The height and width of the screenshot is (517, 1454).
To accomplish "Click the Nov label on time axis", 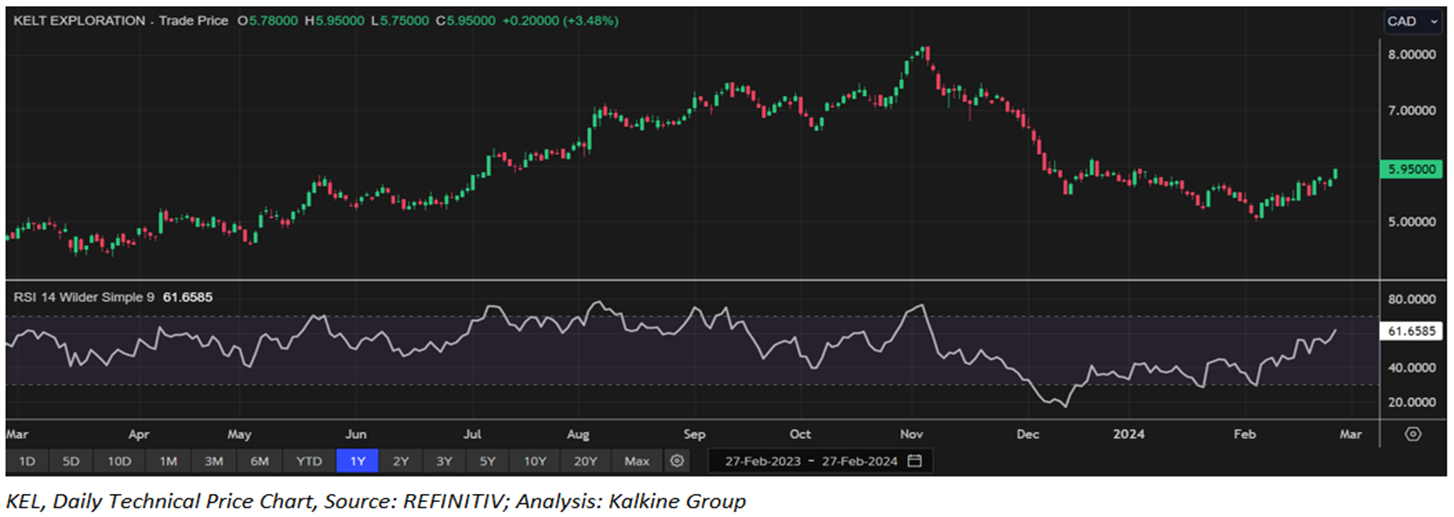I will point(911,434).
